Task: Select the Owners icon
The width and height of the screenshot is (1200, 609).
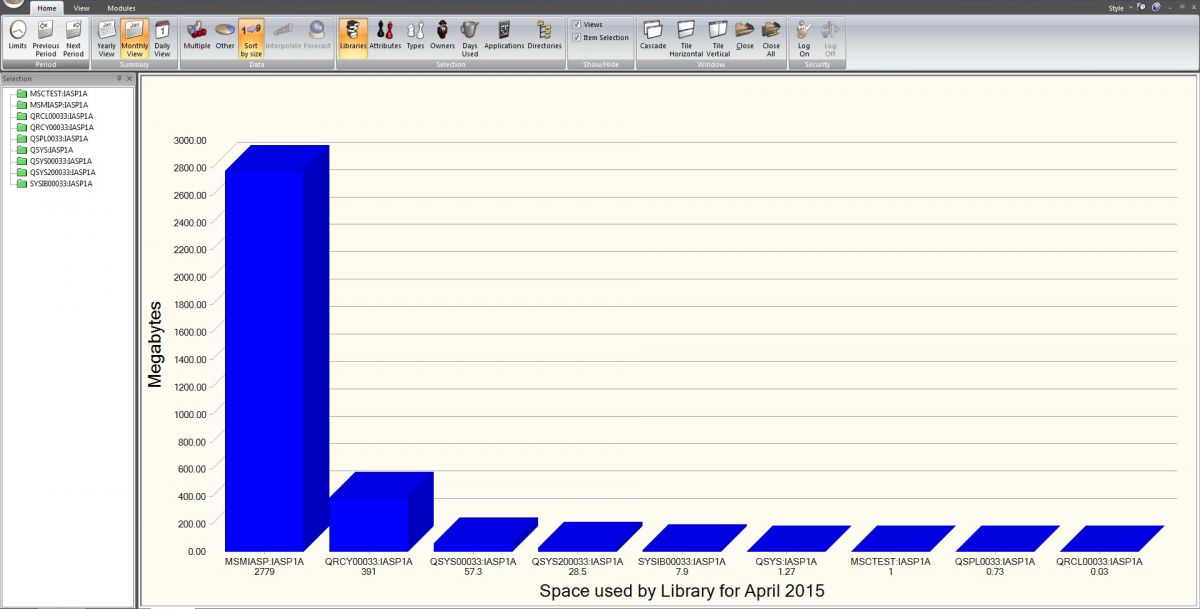Action: (x=442, y=32)
